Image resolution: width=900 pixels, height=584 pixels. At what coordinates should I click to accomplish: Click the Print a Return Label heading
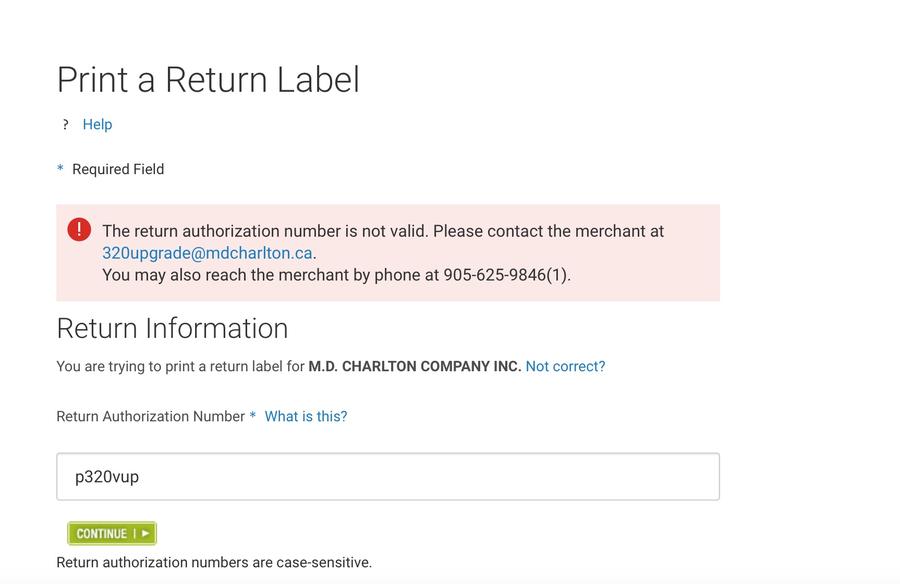click(208, 79)
